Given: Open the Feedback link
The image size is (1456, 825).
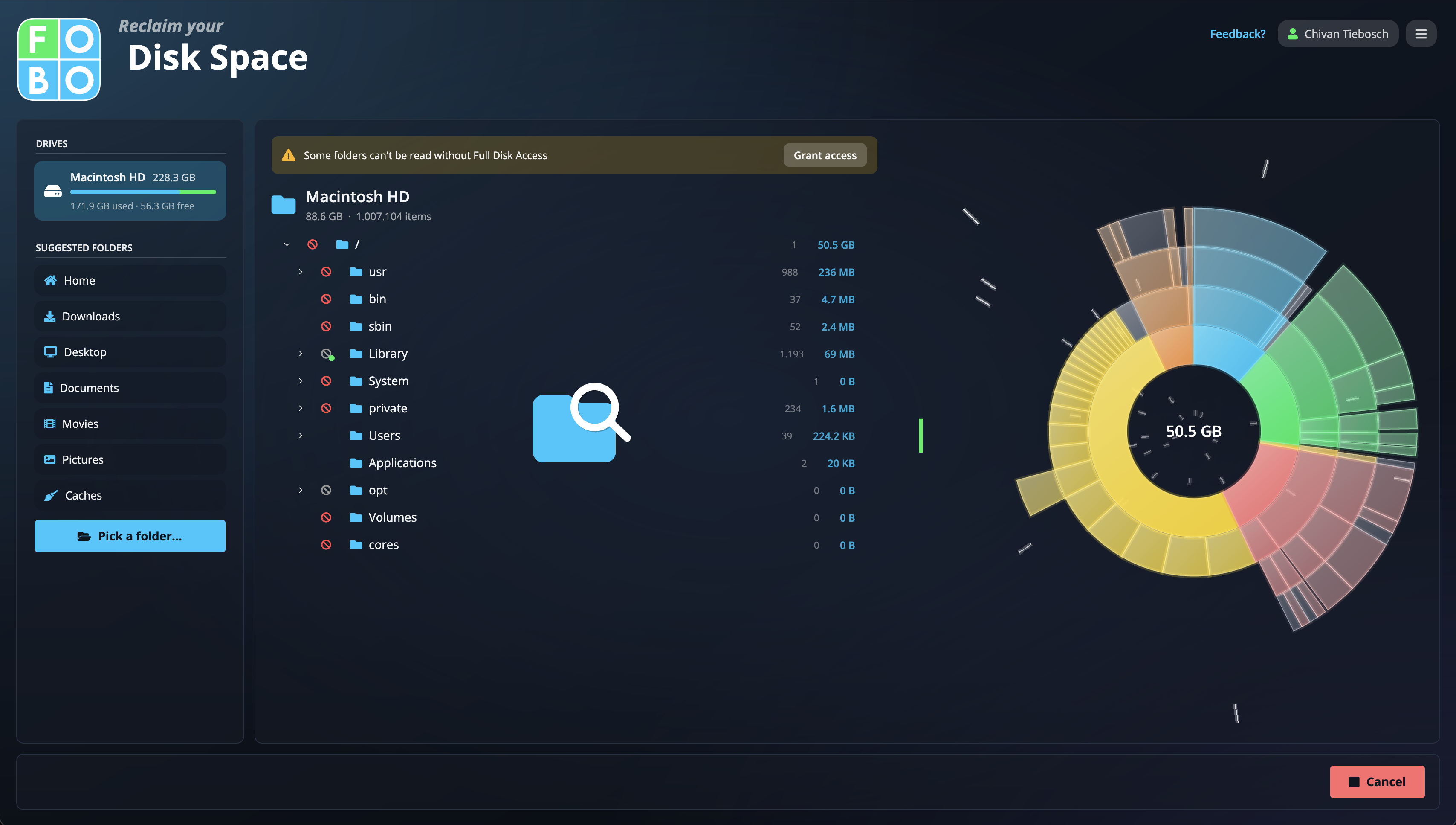Looking at the screenshot, I should pos(1237,34).
